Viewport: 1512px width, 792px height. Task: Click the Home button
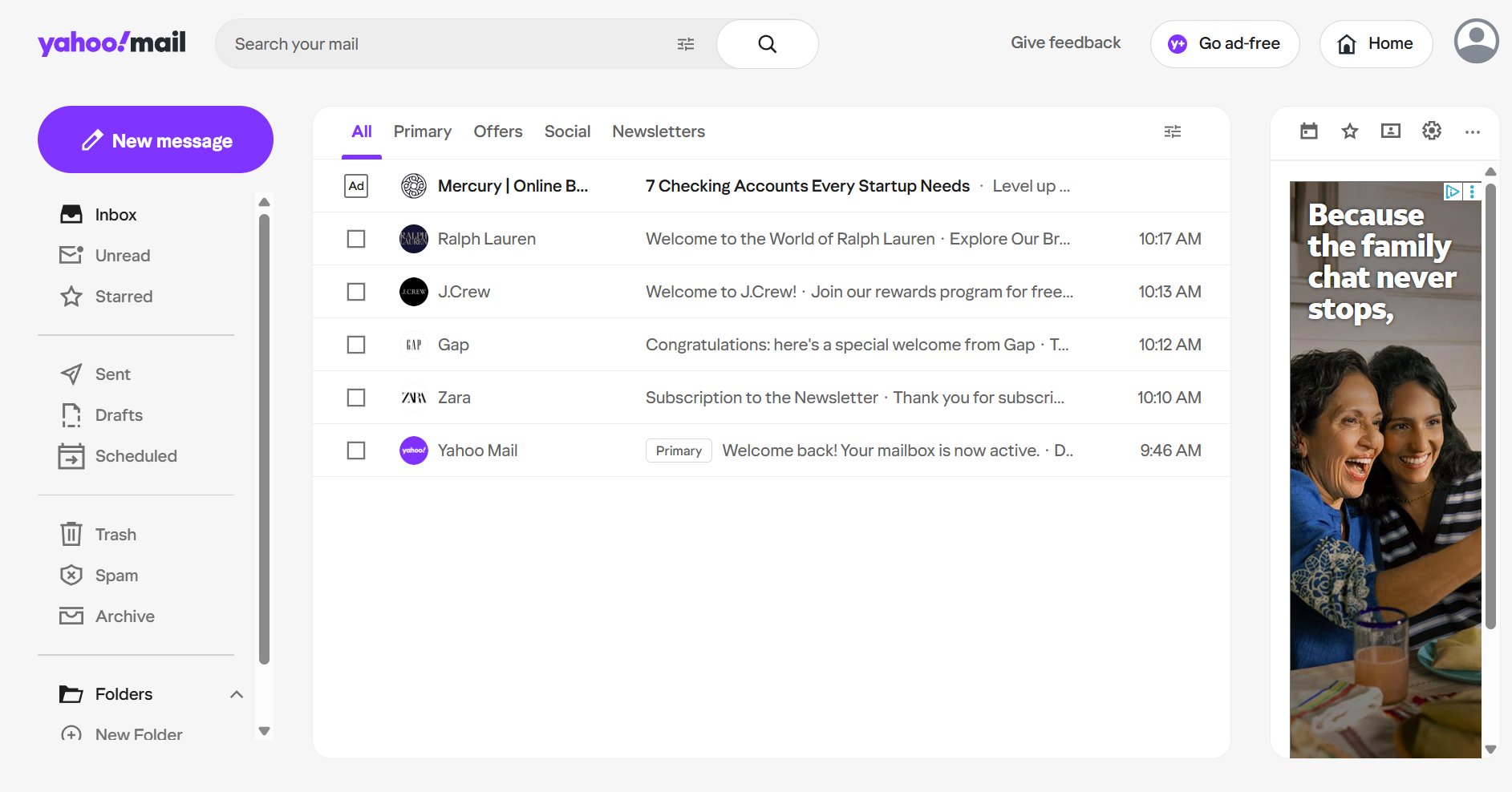(x=1376, y=44)
